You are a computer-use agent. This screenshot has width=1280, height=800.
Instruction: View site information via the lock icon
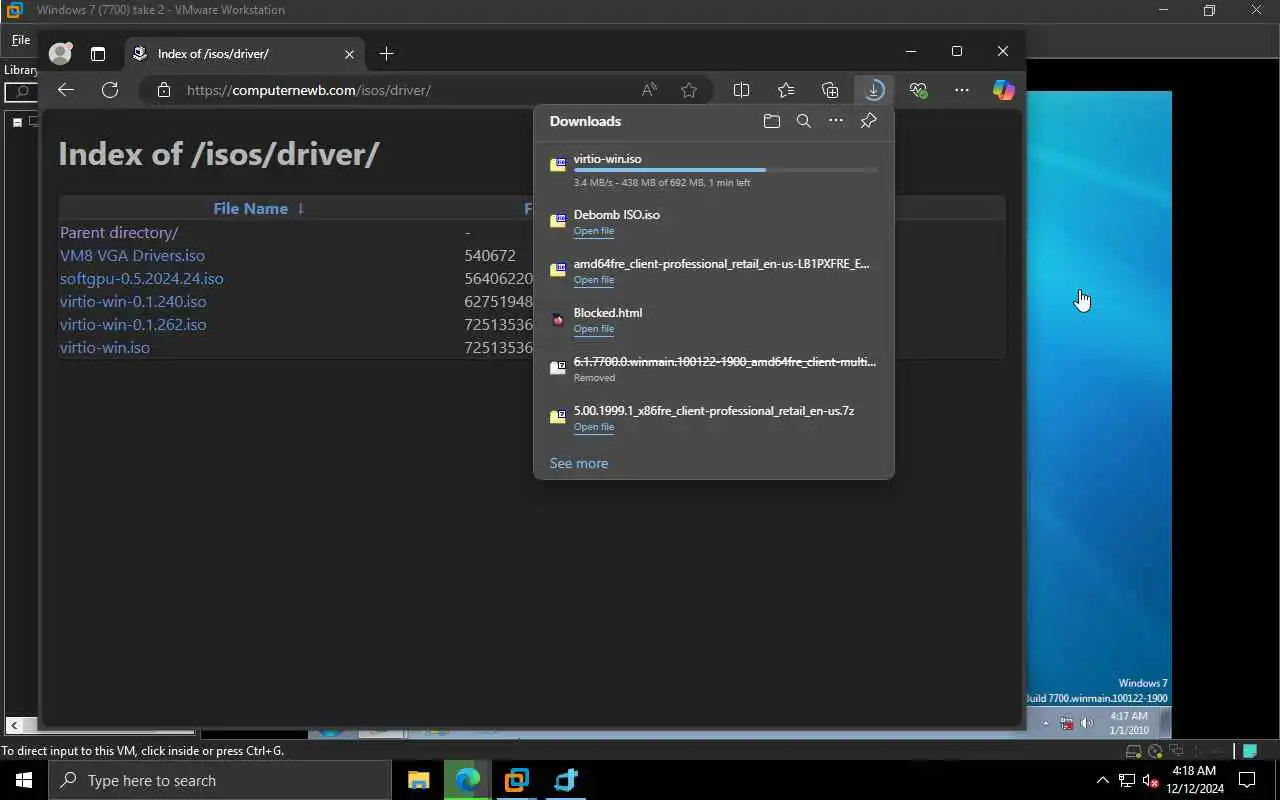[x=164, y=90]
